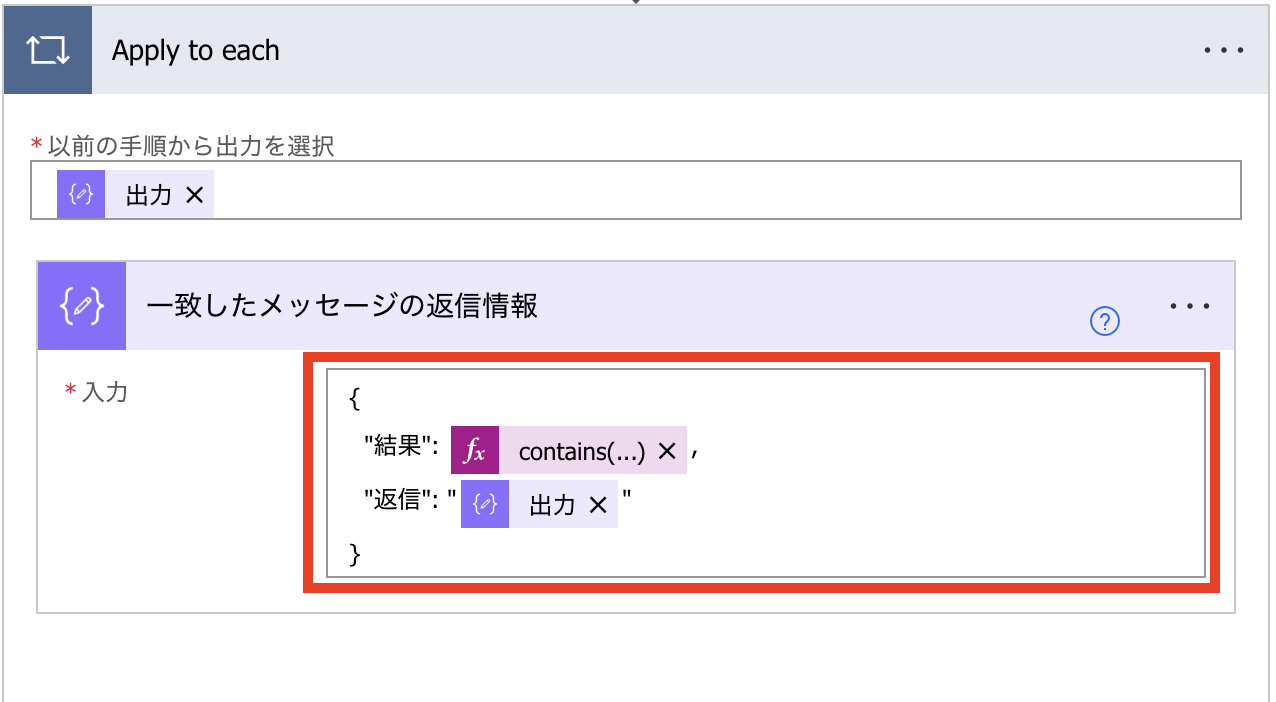This screenshot has height=702, width=1276.
Task: Remove the 出力 token from the loop input
Action: click(193, 194)
